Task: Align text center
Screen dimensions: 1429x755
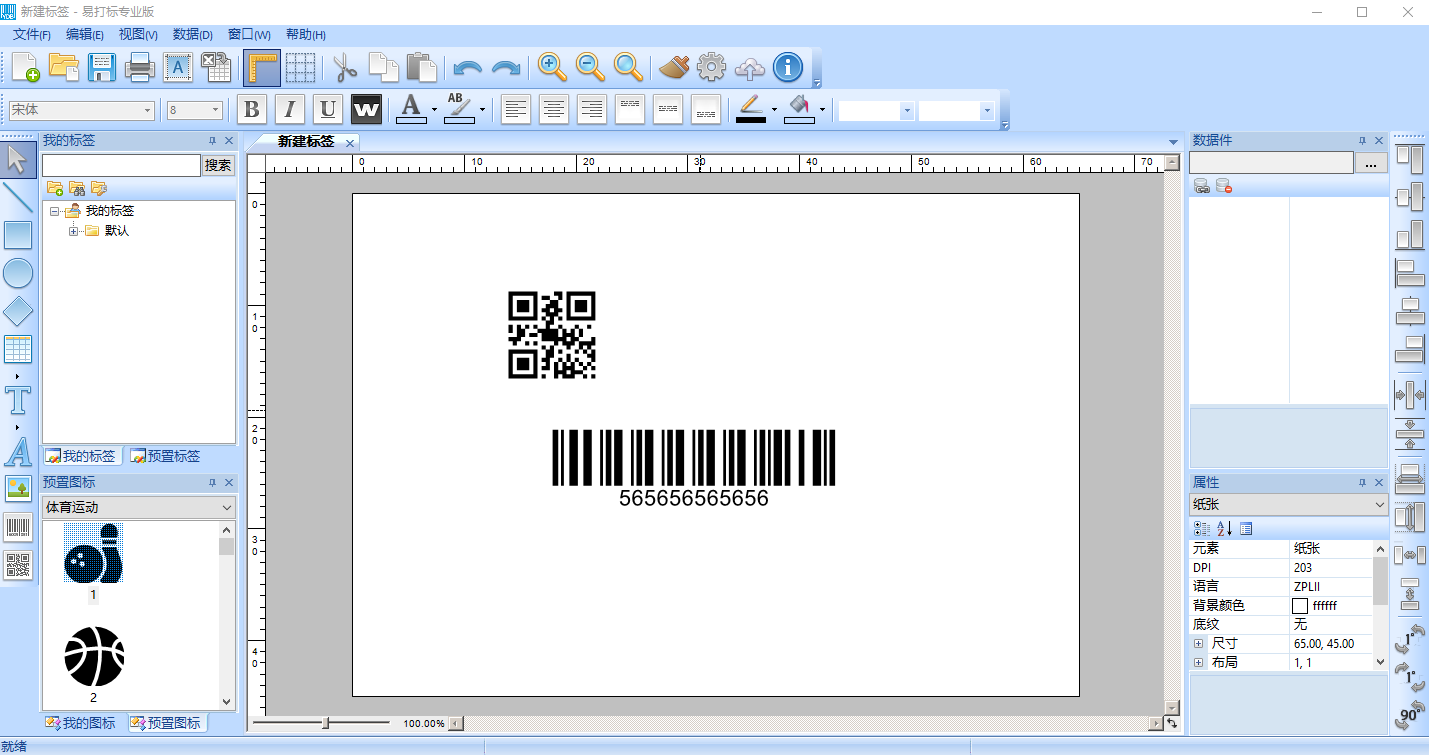Action: click(554, 109)
